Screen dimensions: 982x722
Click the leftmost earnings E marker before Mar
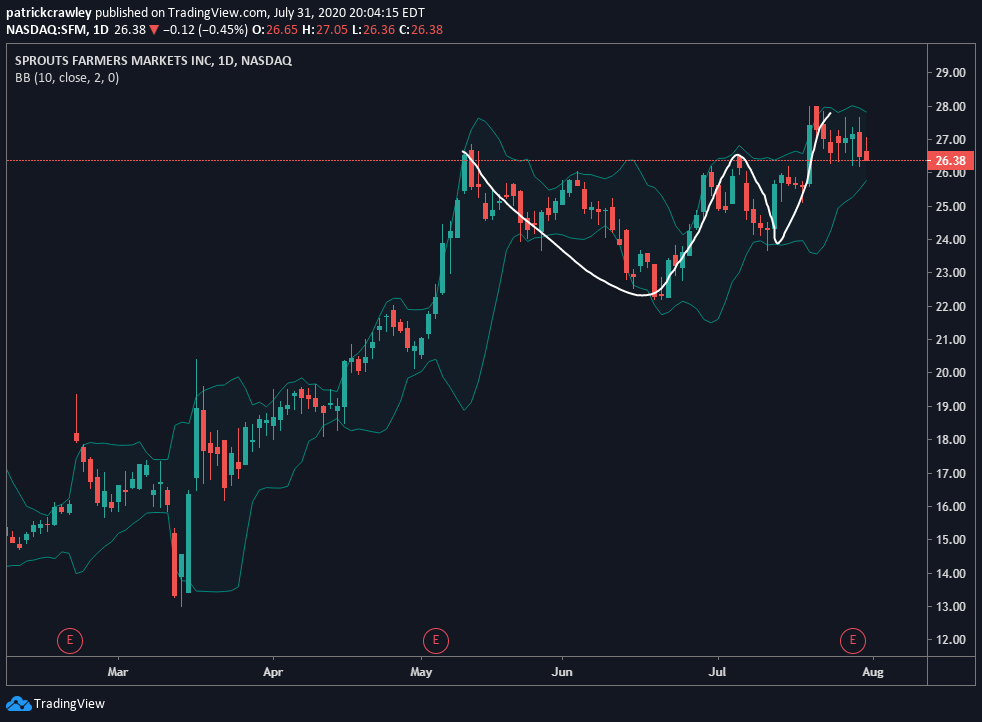70,640
